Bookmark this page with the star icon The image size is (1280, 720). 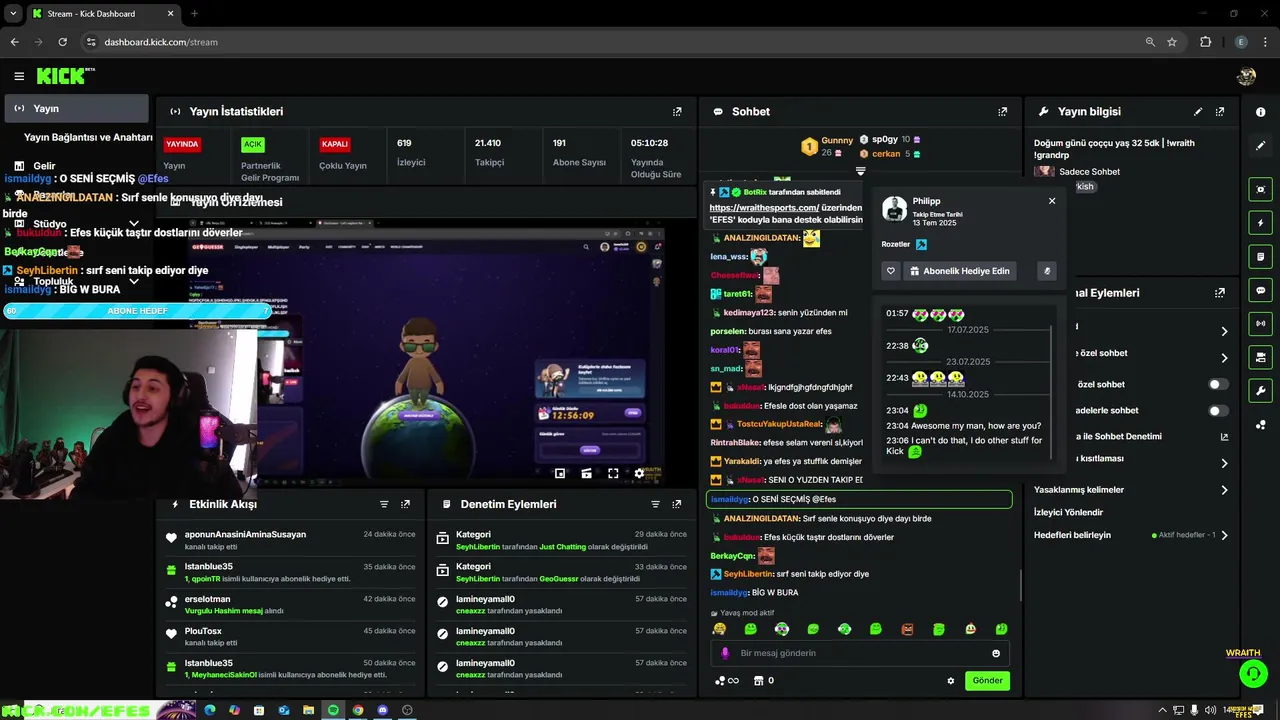pos(1172,42)
